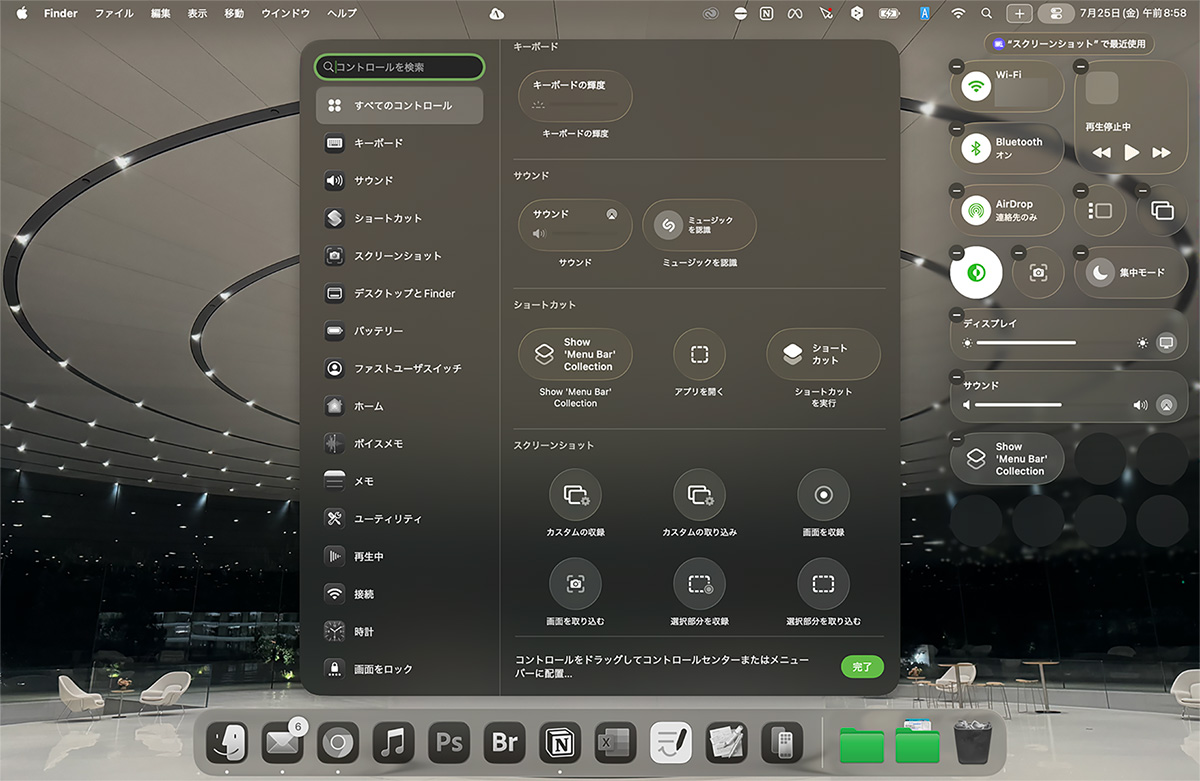This screenshot has height=781, width=1200.
Task: Open Photoshop from the Dock
Action: pyautogui.click(x=448, y=743)
